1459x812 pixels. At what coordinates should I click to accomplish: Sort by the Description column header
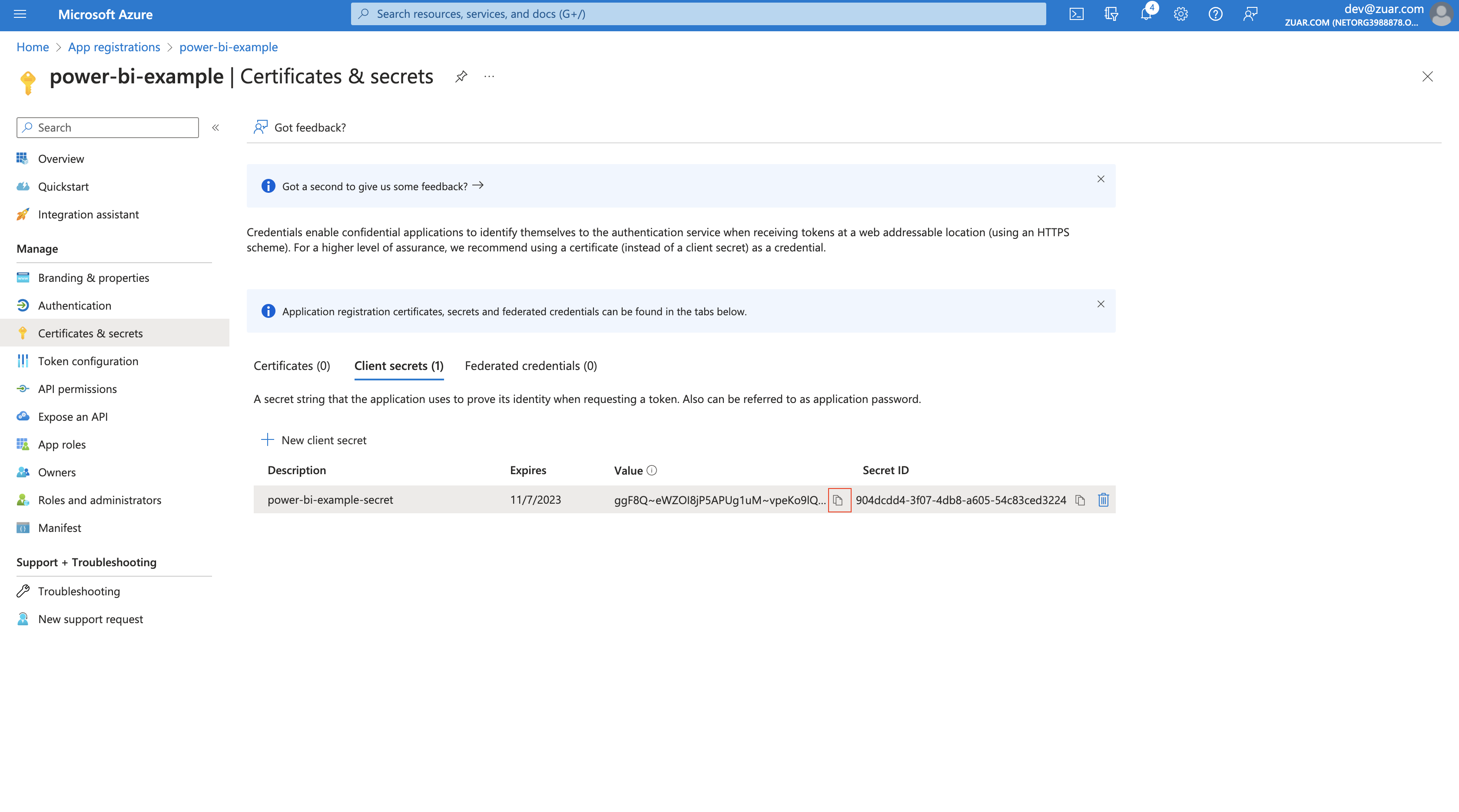pos(297,470)
